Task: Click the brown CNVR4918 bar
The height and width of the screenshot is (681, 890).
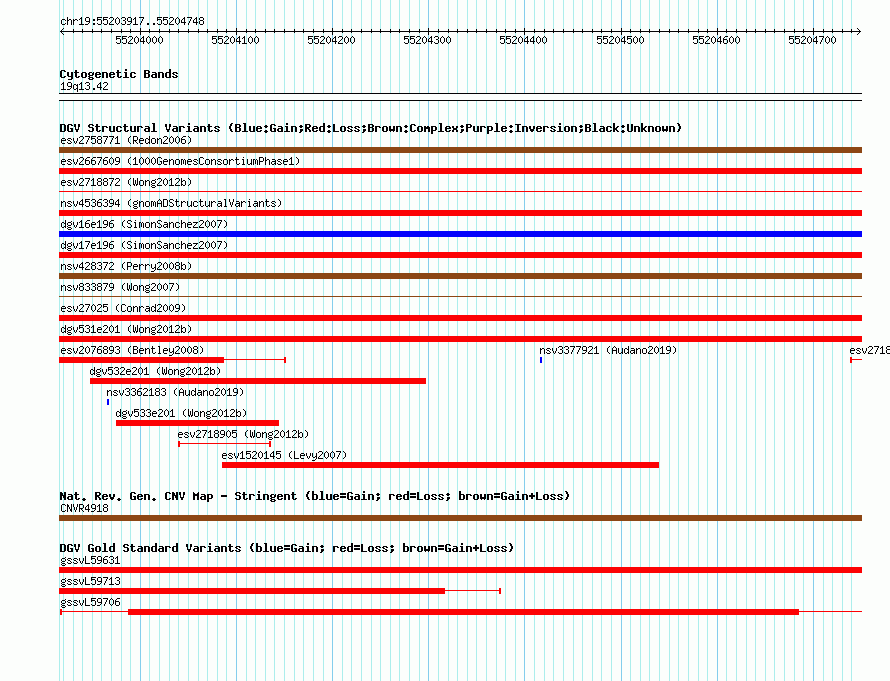Action: click(460, 518)
